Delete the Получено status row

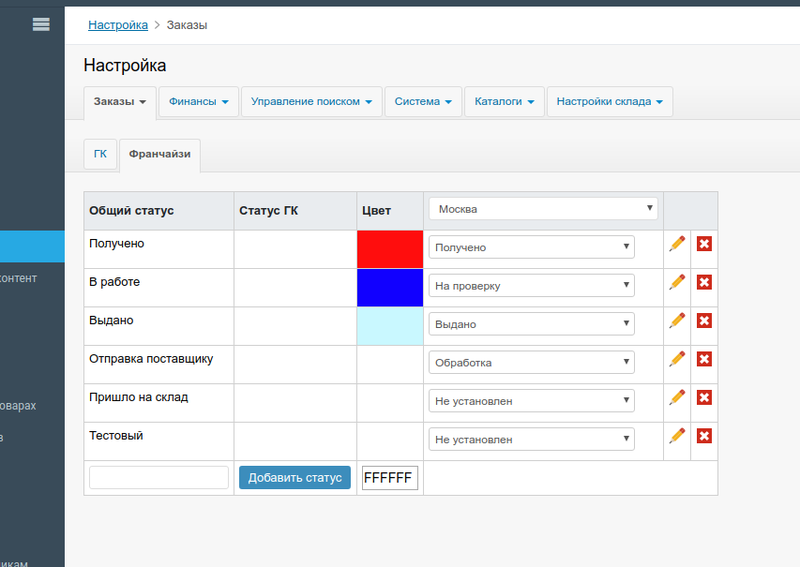(704, 244)
